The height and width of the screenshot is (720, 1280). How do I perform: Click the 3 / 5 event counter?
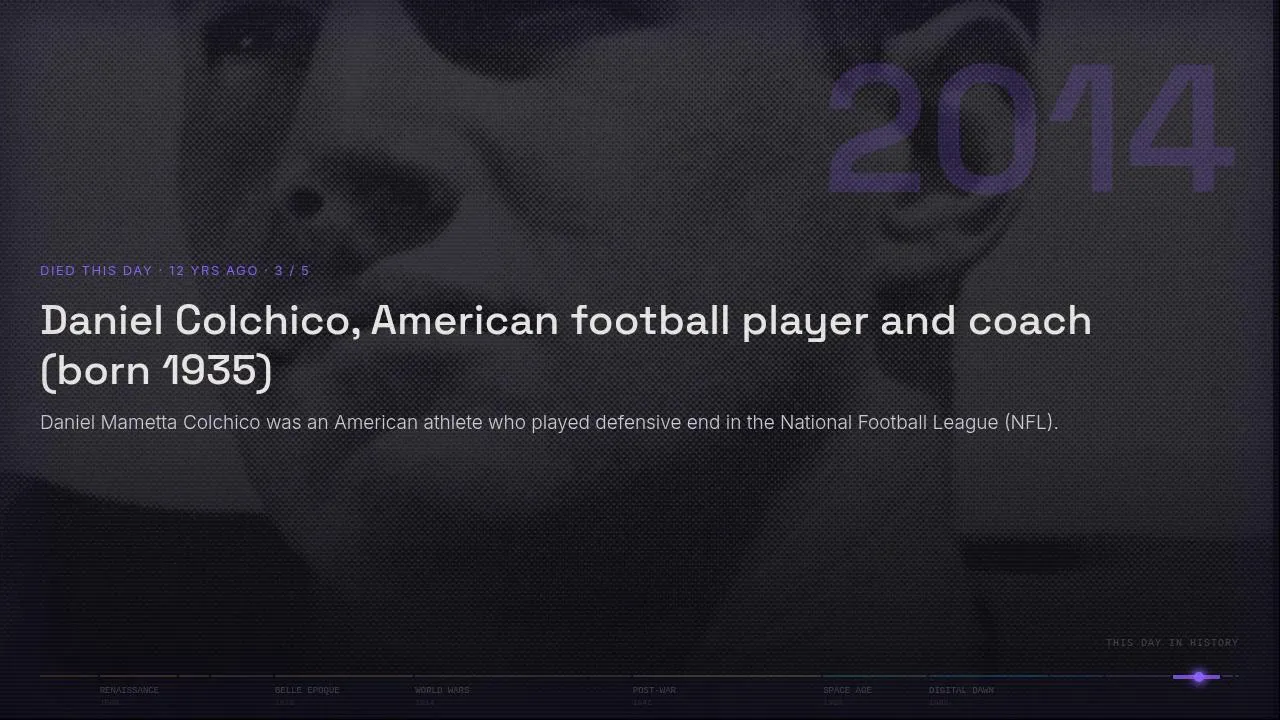(x=292, y=271)
